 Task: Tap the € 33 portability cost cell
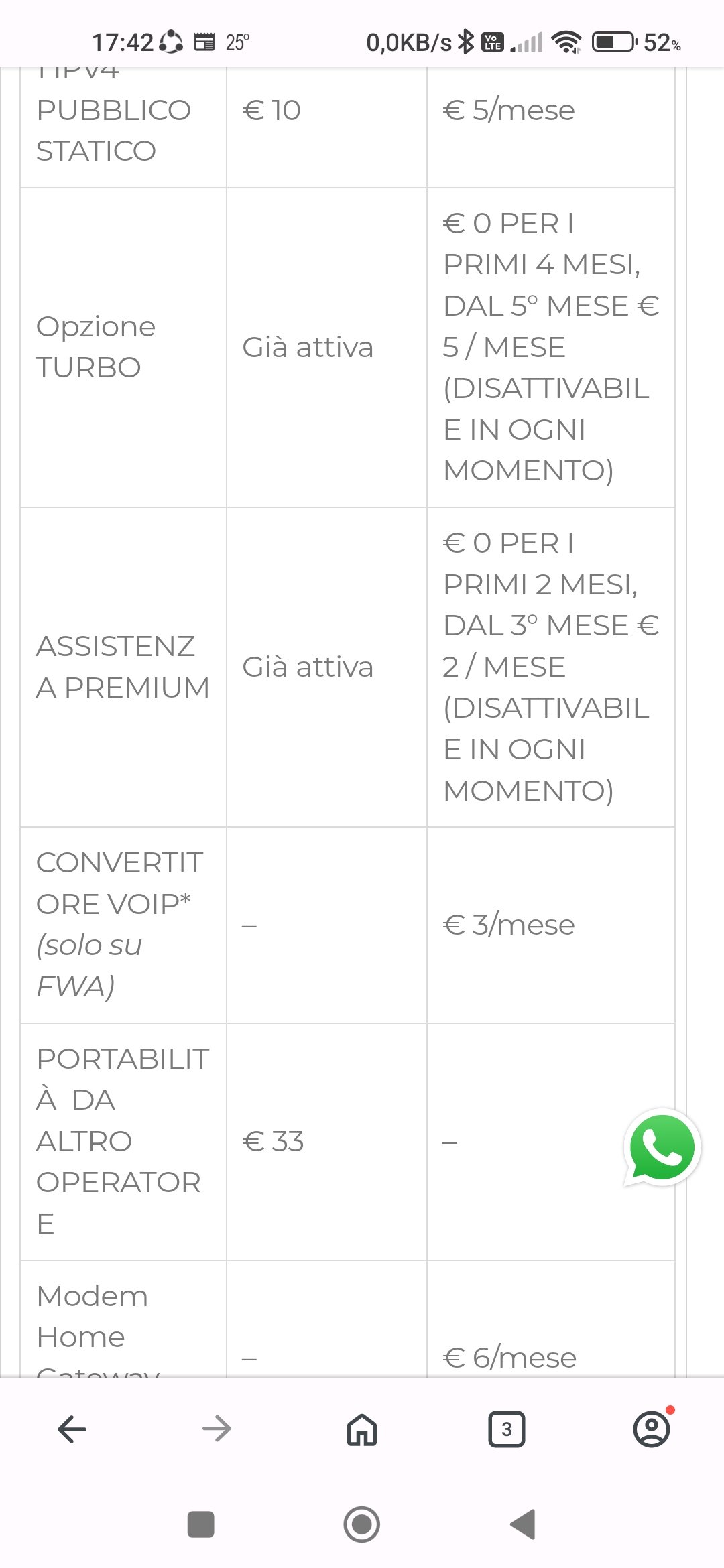(274, 1141)
